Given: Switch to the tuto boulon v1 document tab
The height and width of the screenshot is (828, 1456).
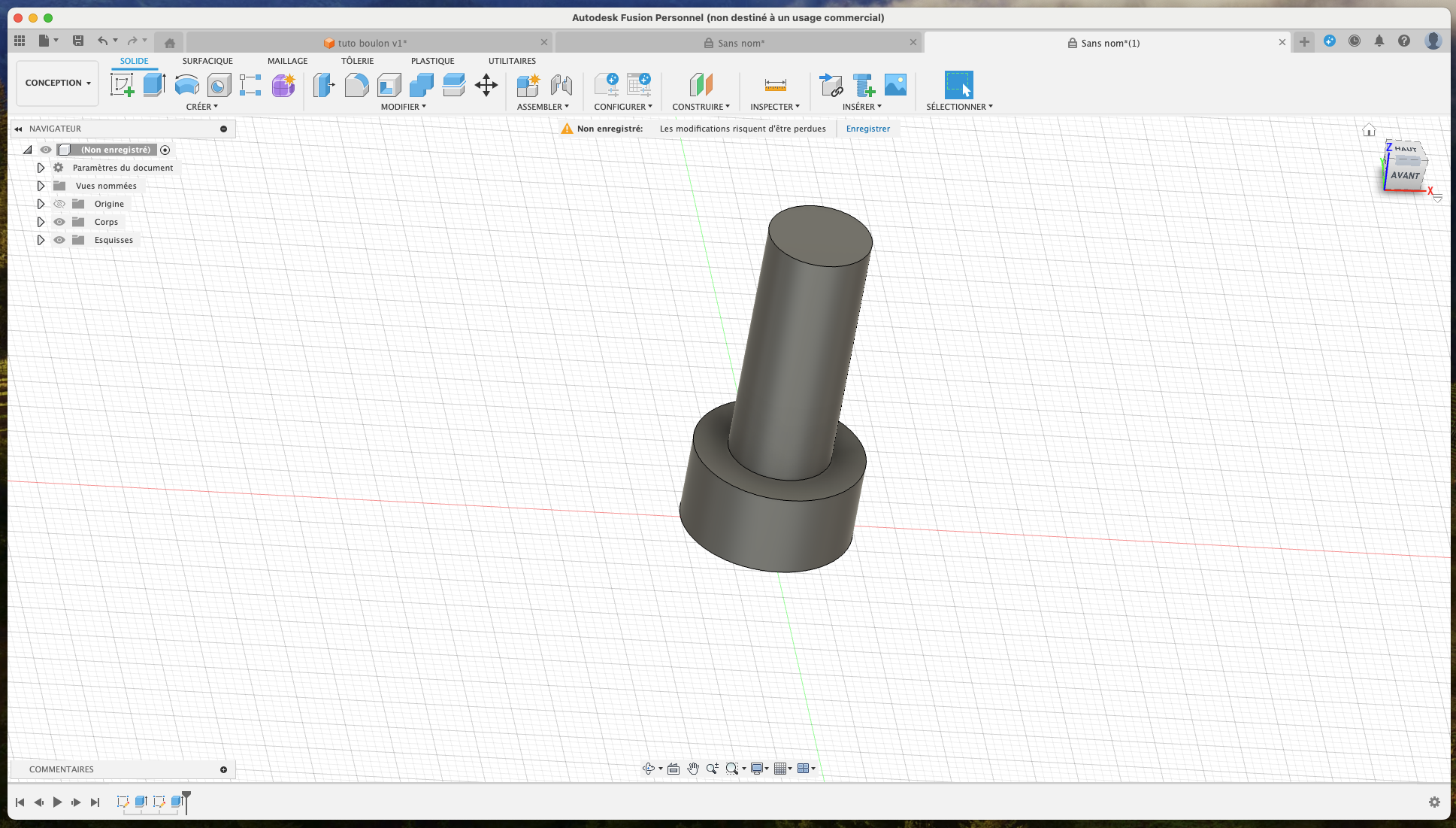Looking at the screenshot, I should [369, 43].
